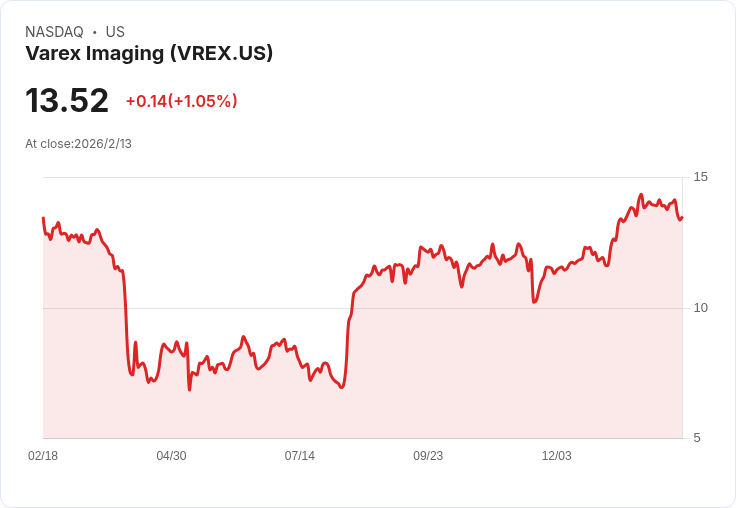Click the 07/14 date axis label
The image size is (736, 508).
coord(299,455)
